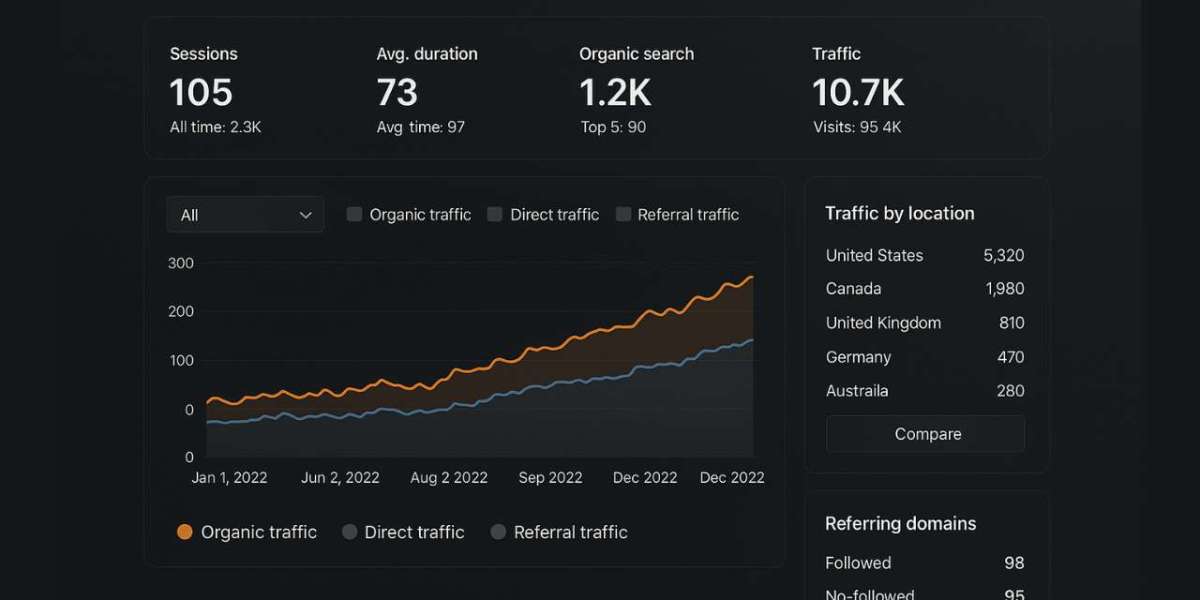
Task: Click the chevron arrow in All dropdown
Action: click(306, 215)
